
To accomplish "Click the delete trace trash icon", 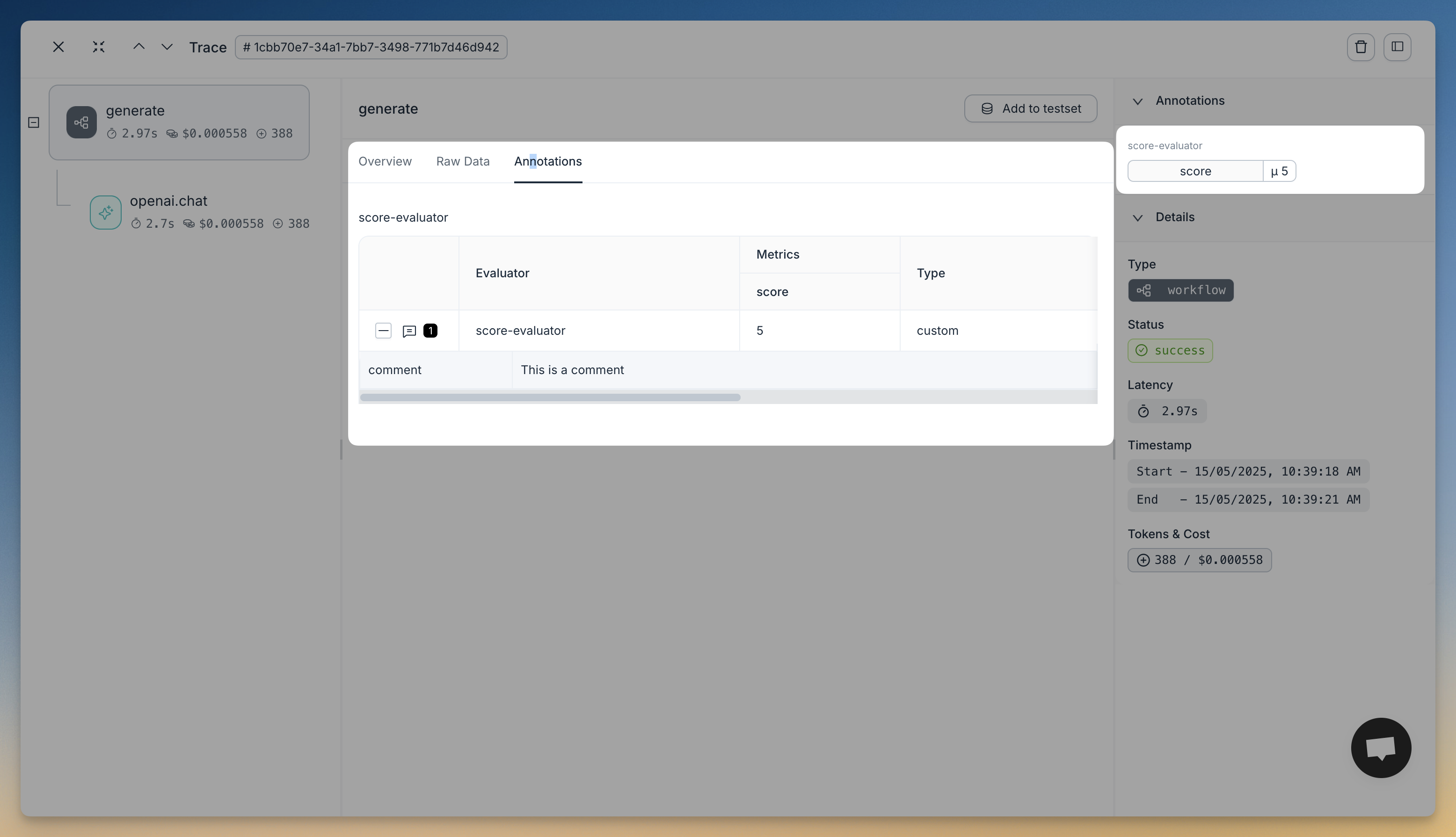I will 1360,47.
